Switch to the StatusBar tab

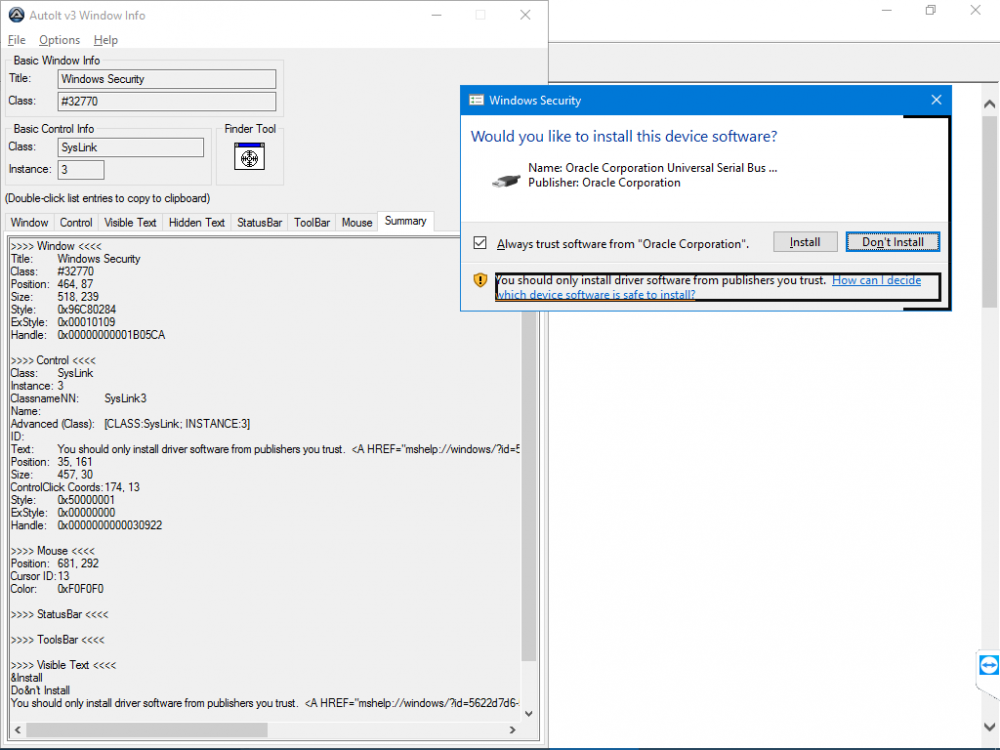pyautogui.click(x=260, y=223)
